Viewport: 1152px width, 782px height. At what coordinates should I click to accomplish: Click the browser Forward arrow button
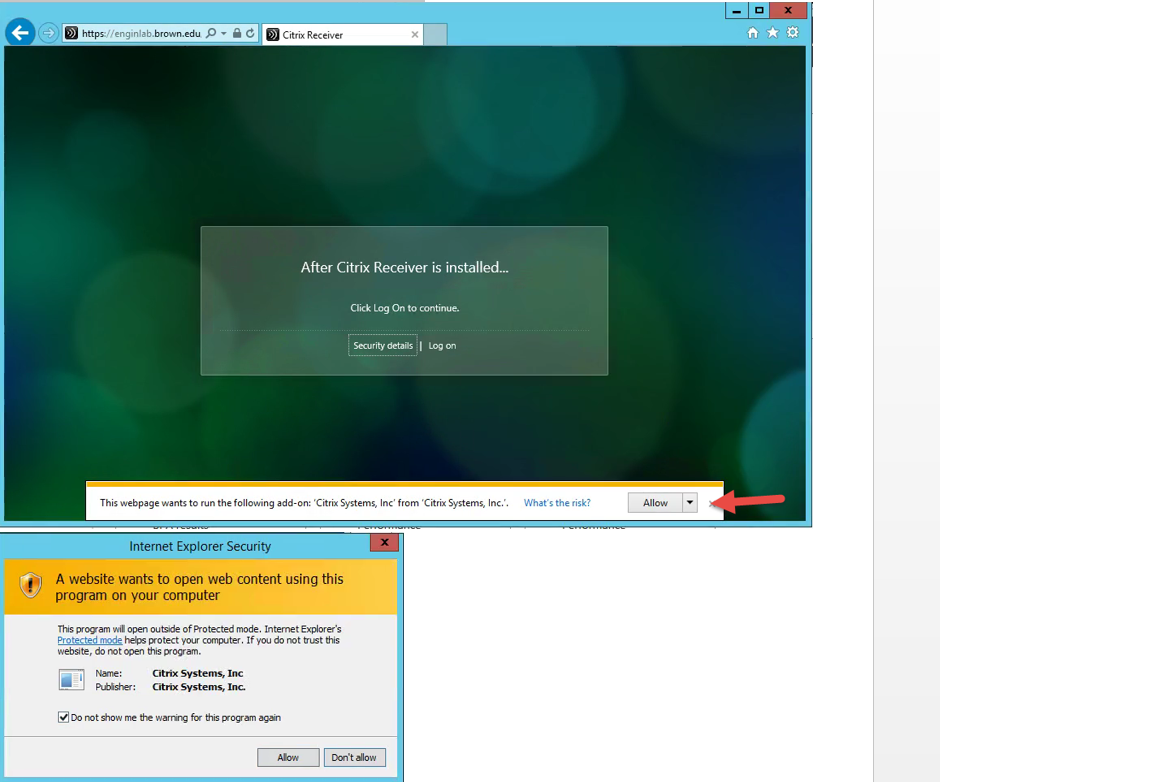click(48, 33)
